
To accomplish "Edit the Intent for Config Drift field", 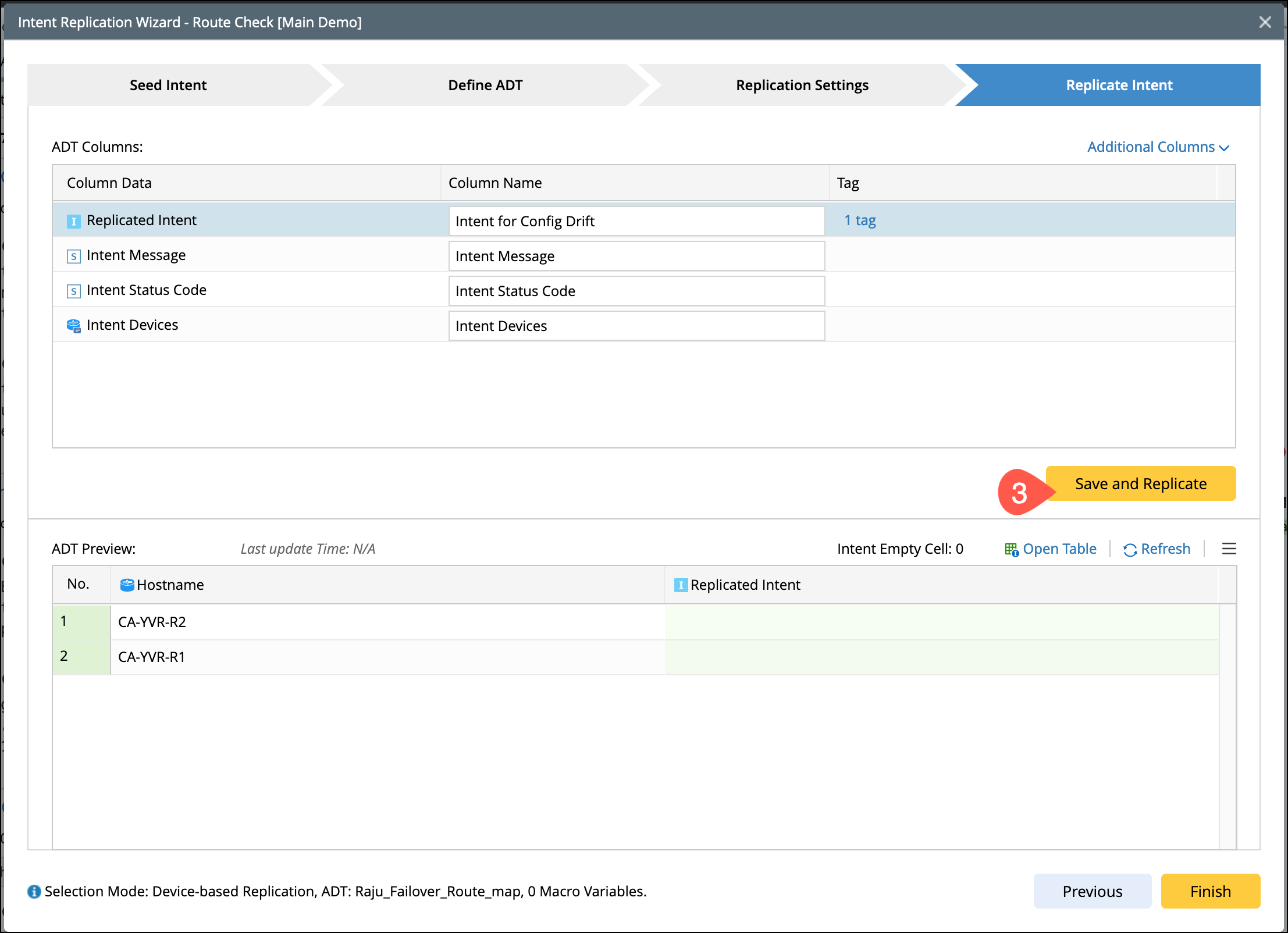I will [x=636, y=221].
